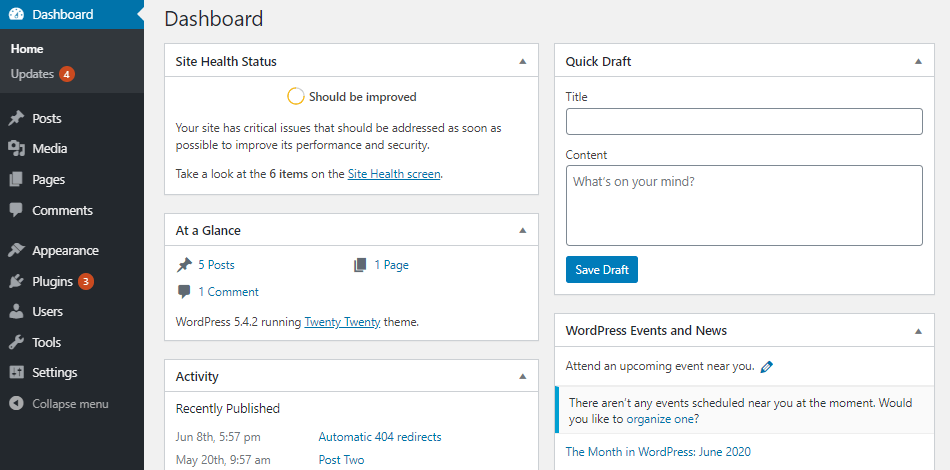The width and height of the screenshot is (950, 470).
Task: Collapse the WordPress Events and News panel
Action: pos(918,331)
